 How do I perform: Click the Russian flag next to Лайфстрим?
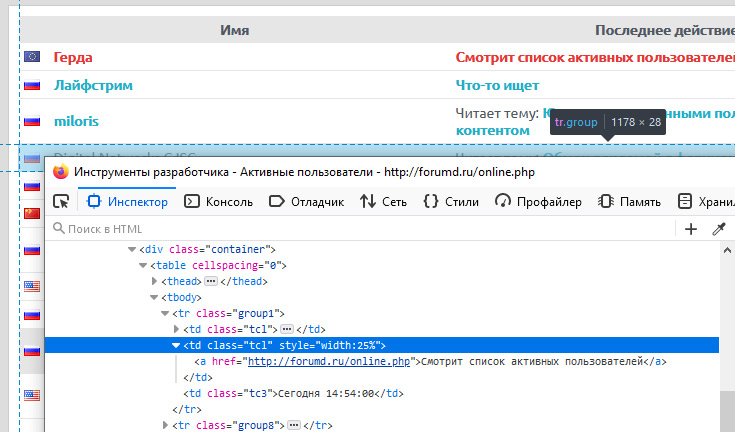(32, 85)
